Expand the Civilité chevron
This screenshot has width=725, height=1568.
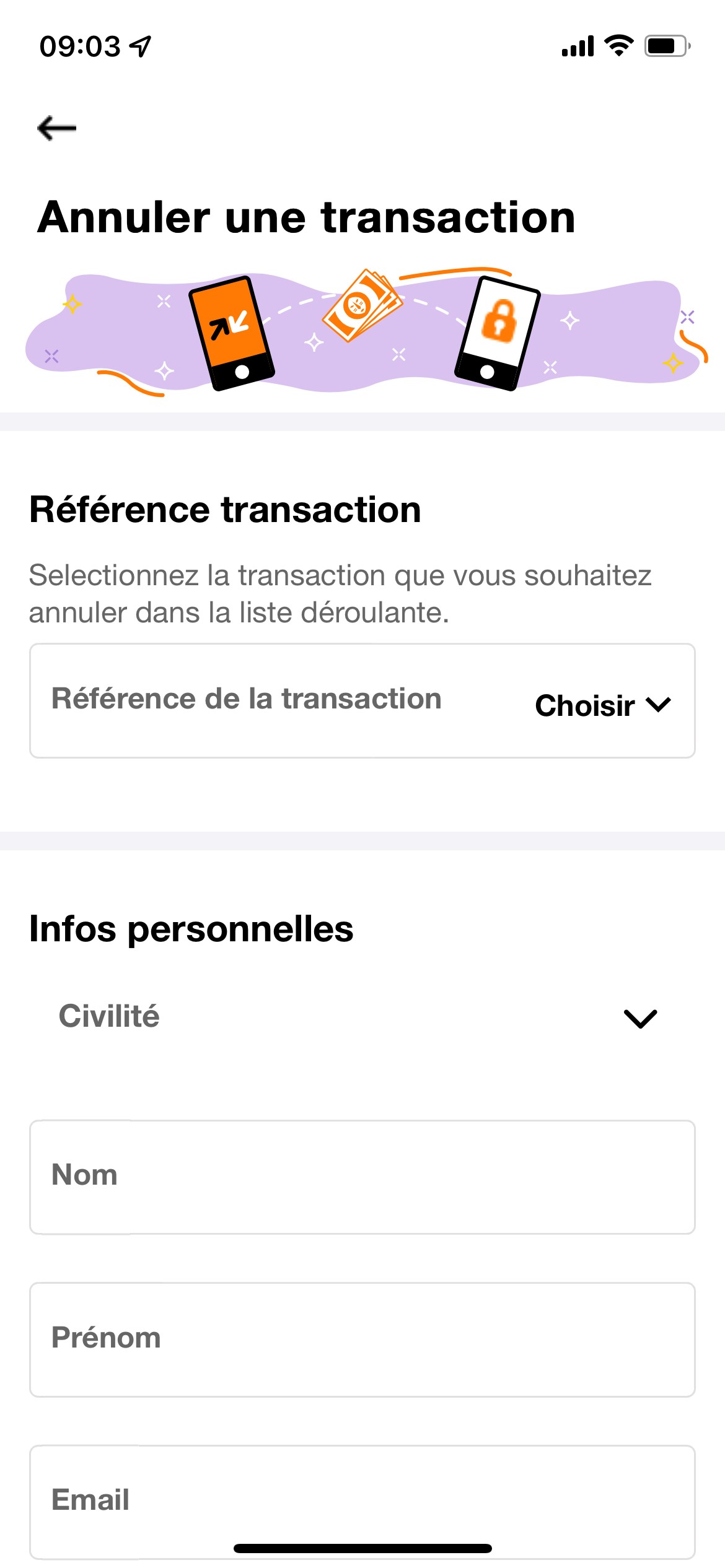tap(640, 1019)
